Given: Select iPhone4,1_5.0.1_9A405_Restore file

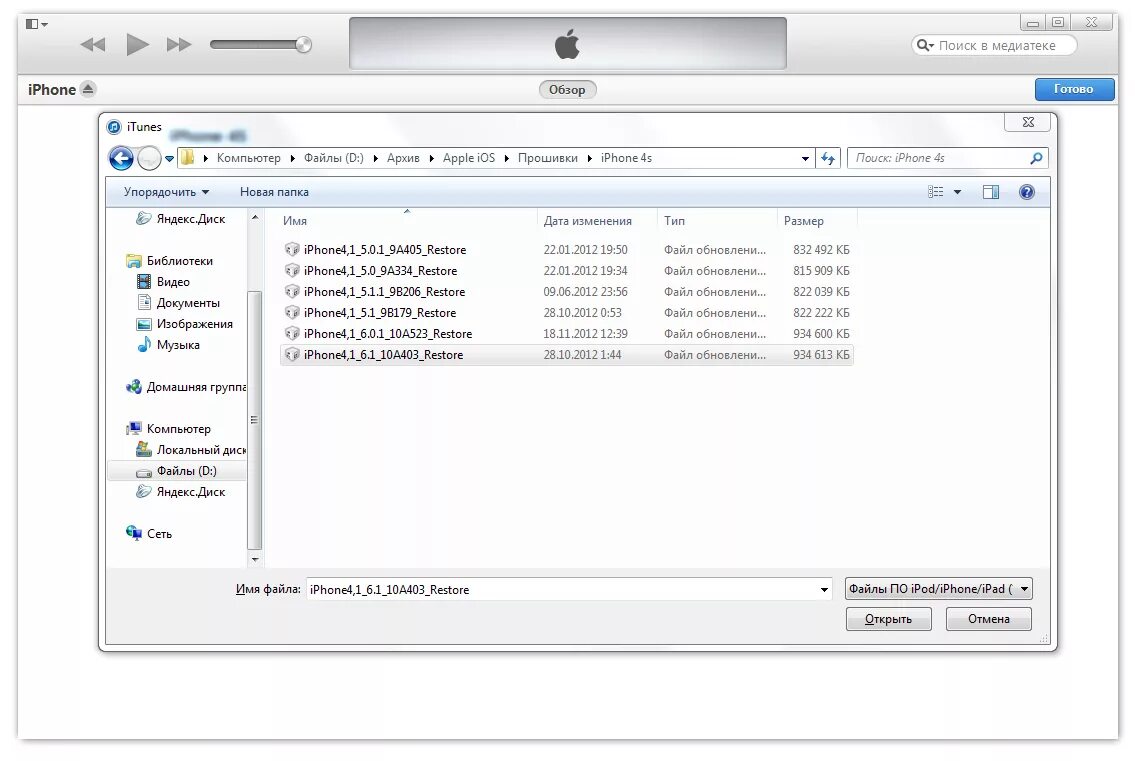Looking at the screenshot, I should click(x=567, y=250).
